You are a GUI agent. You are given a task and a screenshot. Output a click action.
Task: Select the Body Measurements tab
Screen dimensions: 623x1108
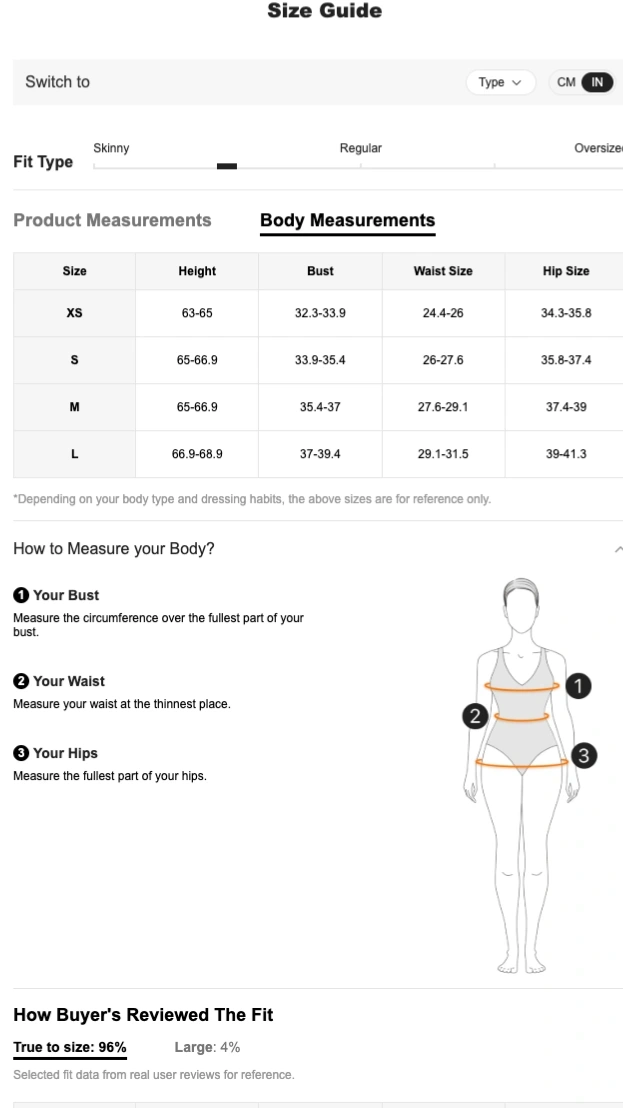tap(347, 220)
